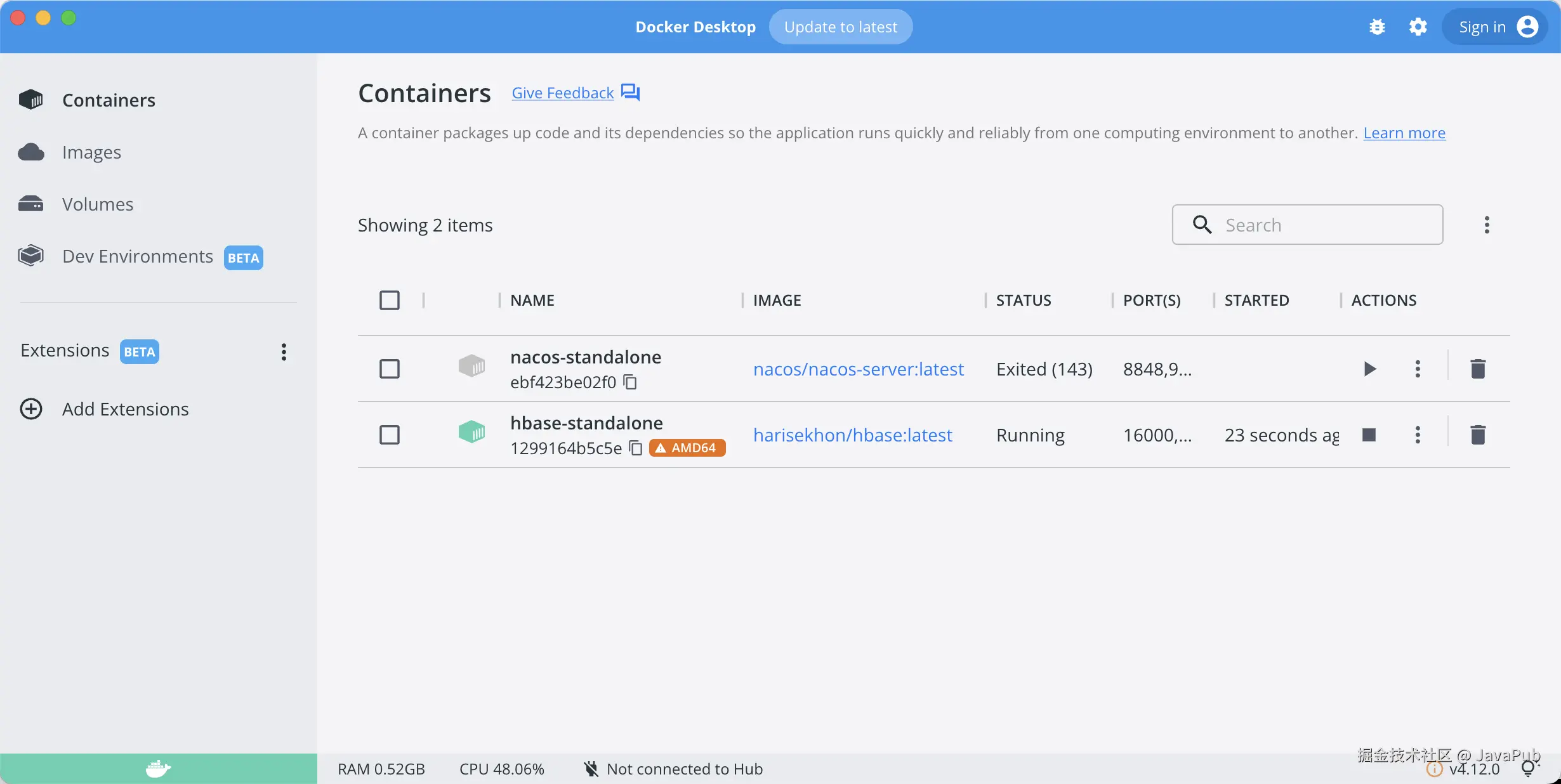Click the AMD64 warning badge
Image resolution: width=1561 pixels, height=784 pixels.
687,448
